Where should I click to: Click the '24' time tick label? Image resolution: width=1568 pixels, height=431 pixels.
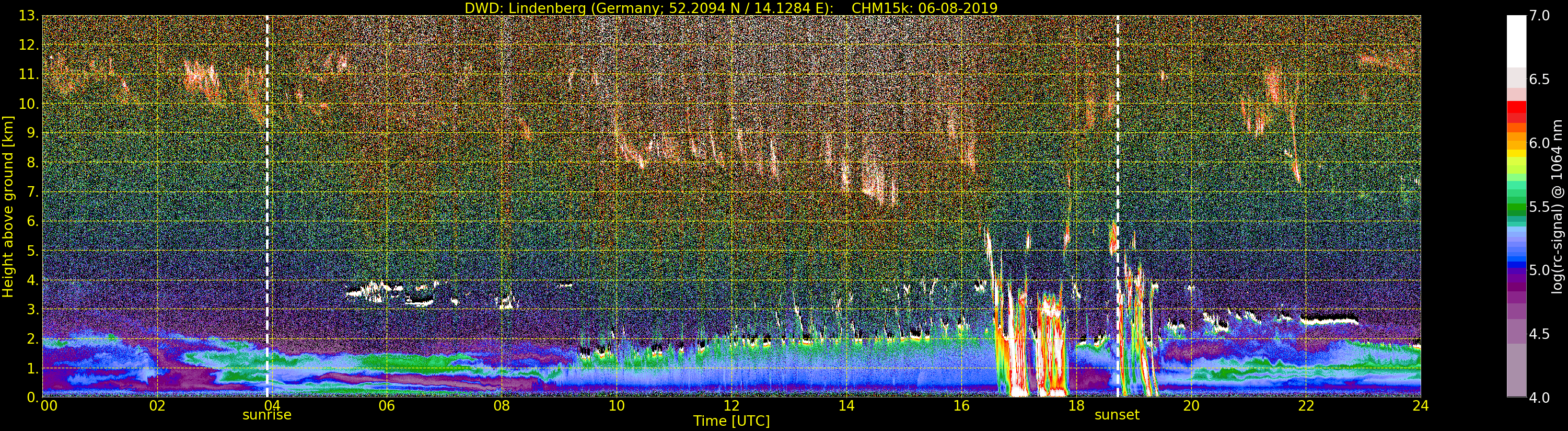coord(1421,406)
